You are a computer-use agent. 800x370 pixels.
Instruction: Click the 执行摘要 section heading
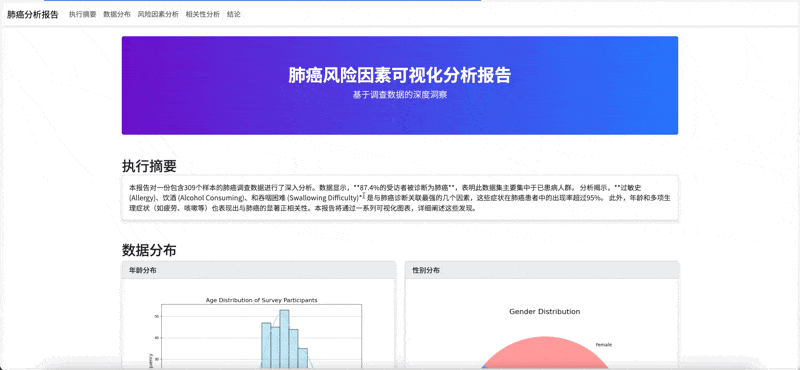(149, 166)
